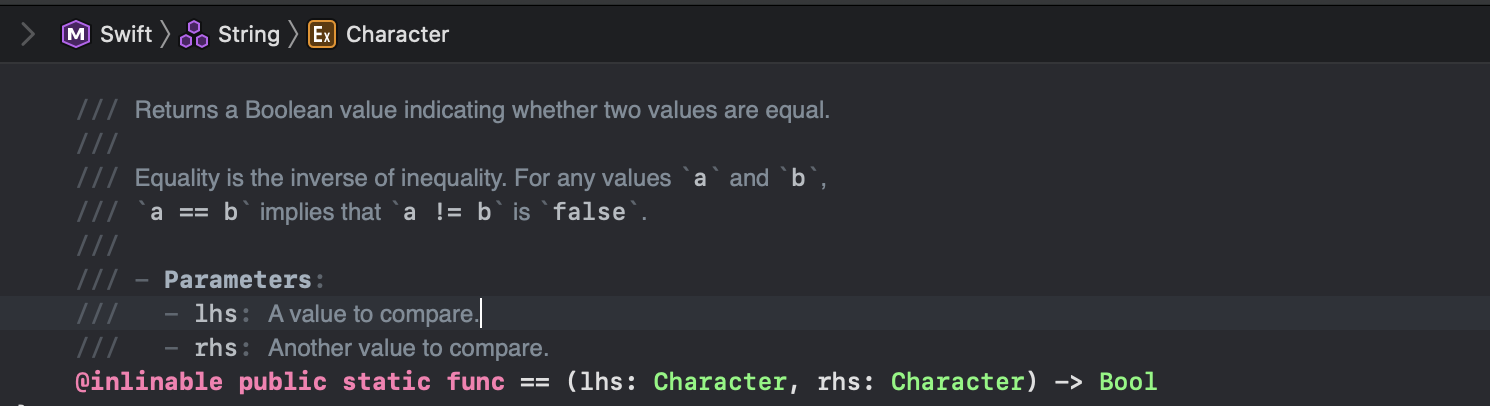Click the 'Another value to compare.' comment
Image resolution: width=1490 pixels, height=406 pixels.
pyautogui.click(x=409, y=349)
